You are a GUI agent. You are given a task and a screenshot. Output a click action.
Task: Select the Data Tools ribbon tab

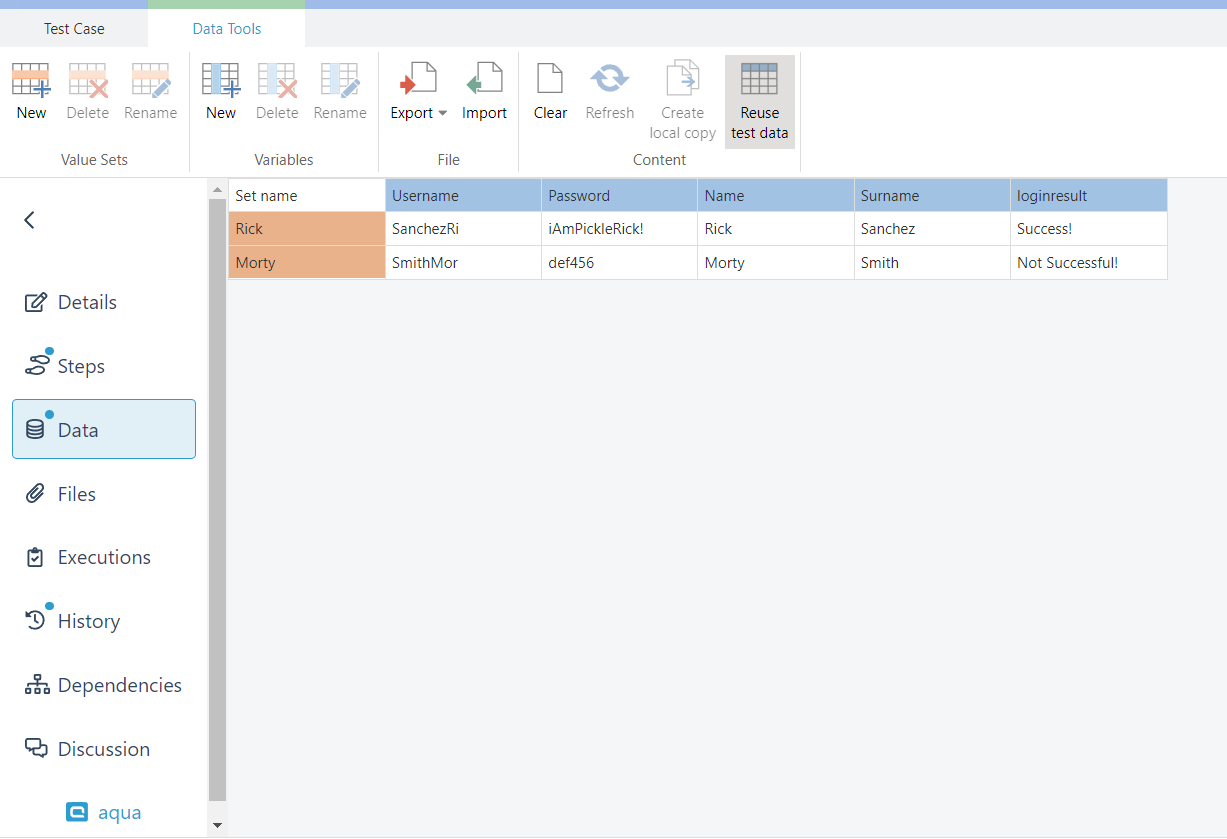pyautogui.click(x=227, y=29)
